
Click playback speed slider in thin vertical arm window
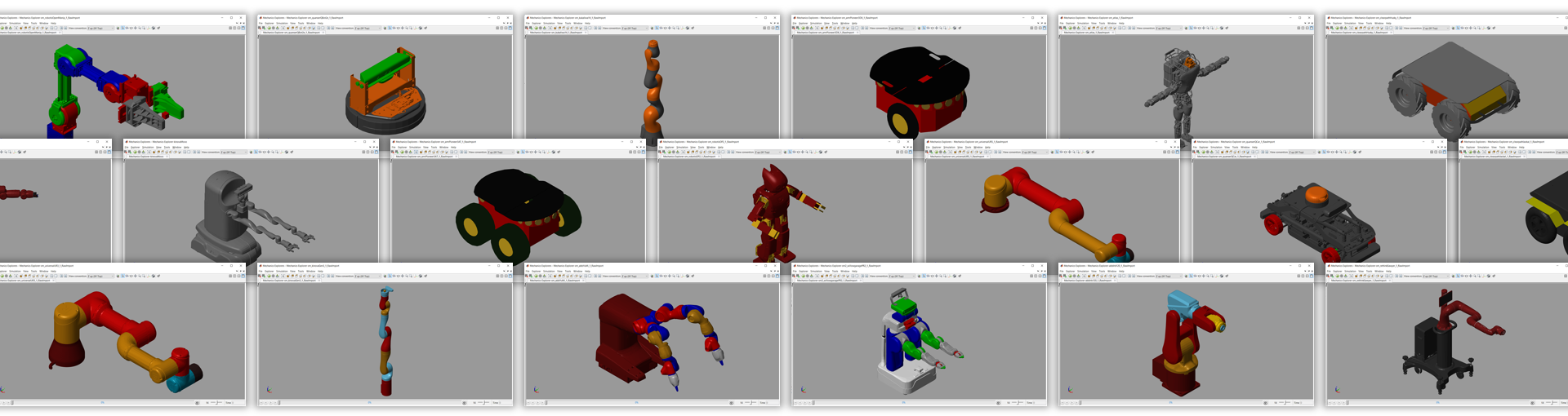coord(483,402)
